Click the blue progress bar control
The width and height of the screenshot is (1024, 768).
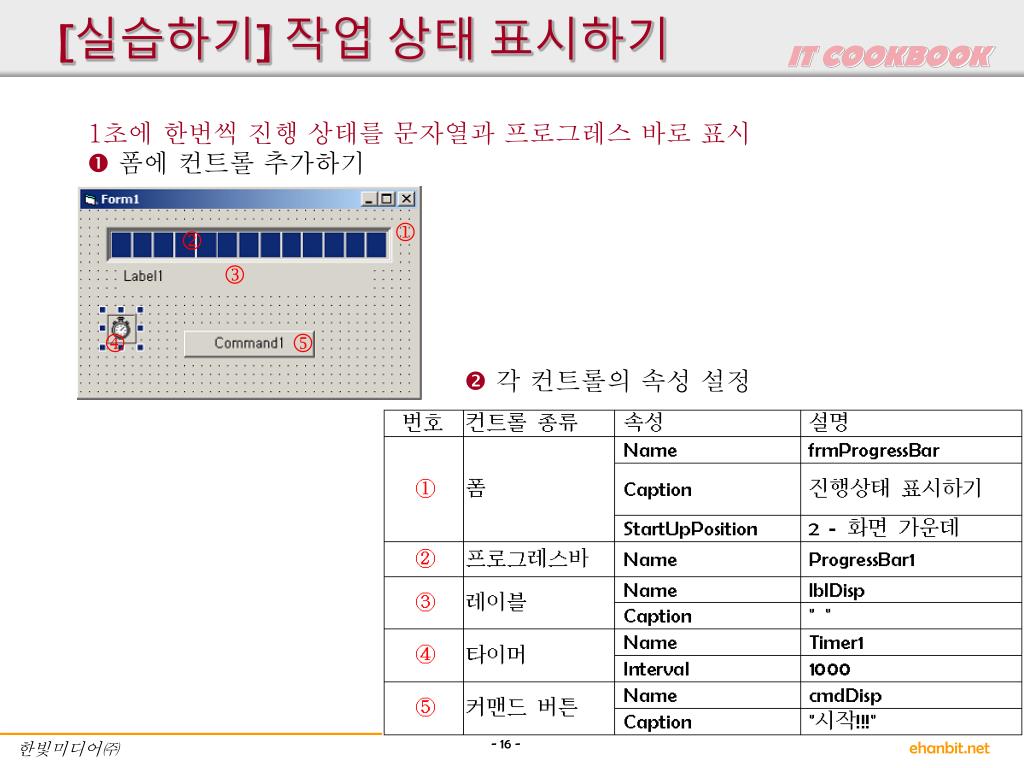pyautogui.click(x=249, y=244)
